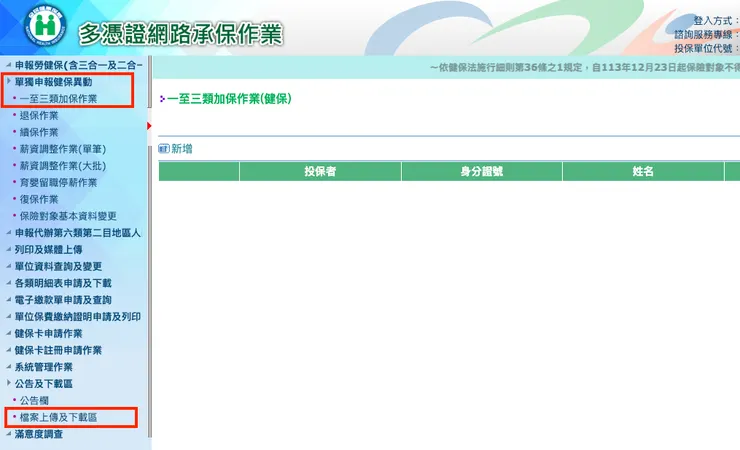Click the 諮詢服務專線 label
Viewport: 740px width, 450px height.
tap(706, 34)
